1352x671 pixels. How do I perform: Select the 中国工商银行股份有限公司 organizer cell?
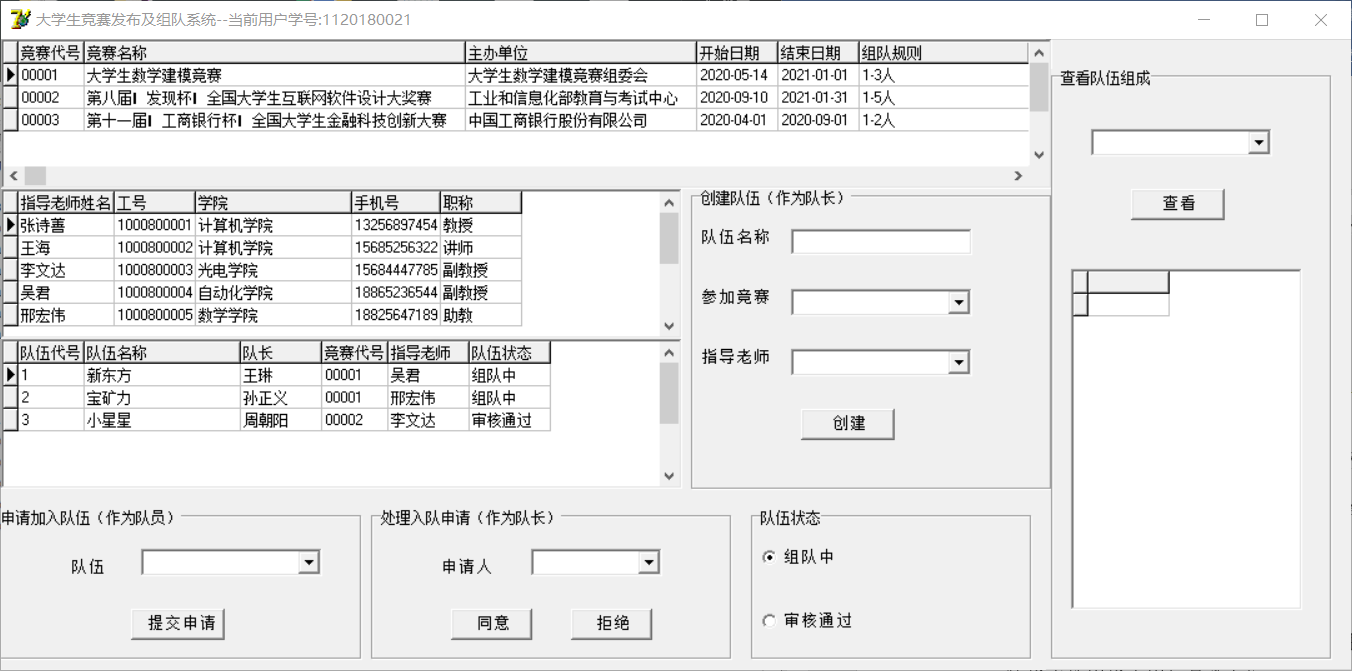click(581, 121)
